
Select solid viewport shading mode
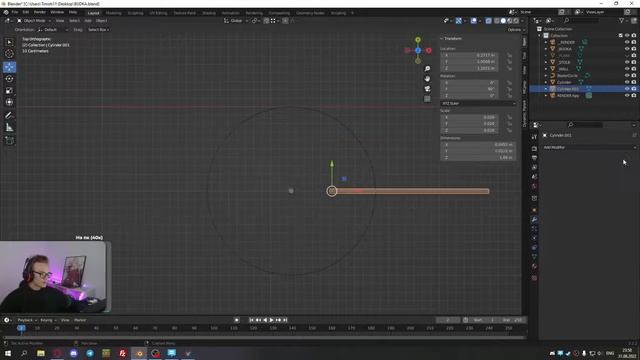click(x=503, y=20)
